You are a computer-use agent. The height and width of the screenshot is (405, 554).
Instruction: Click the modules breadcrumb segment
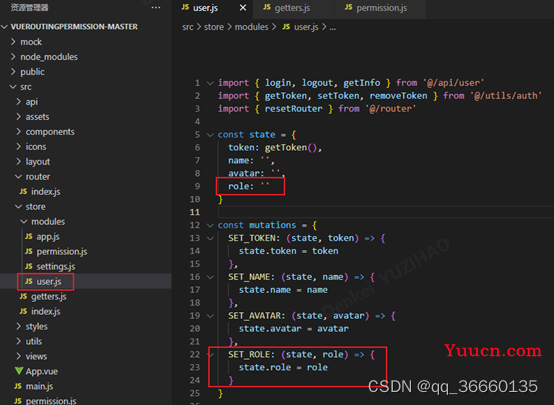(x=252, y=27)
